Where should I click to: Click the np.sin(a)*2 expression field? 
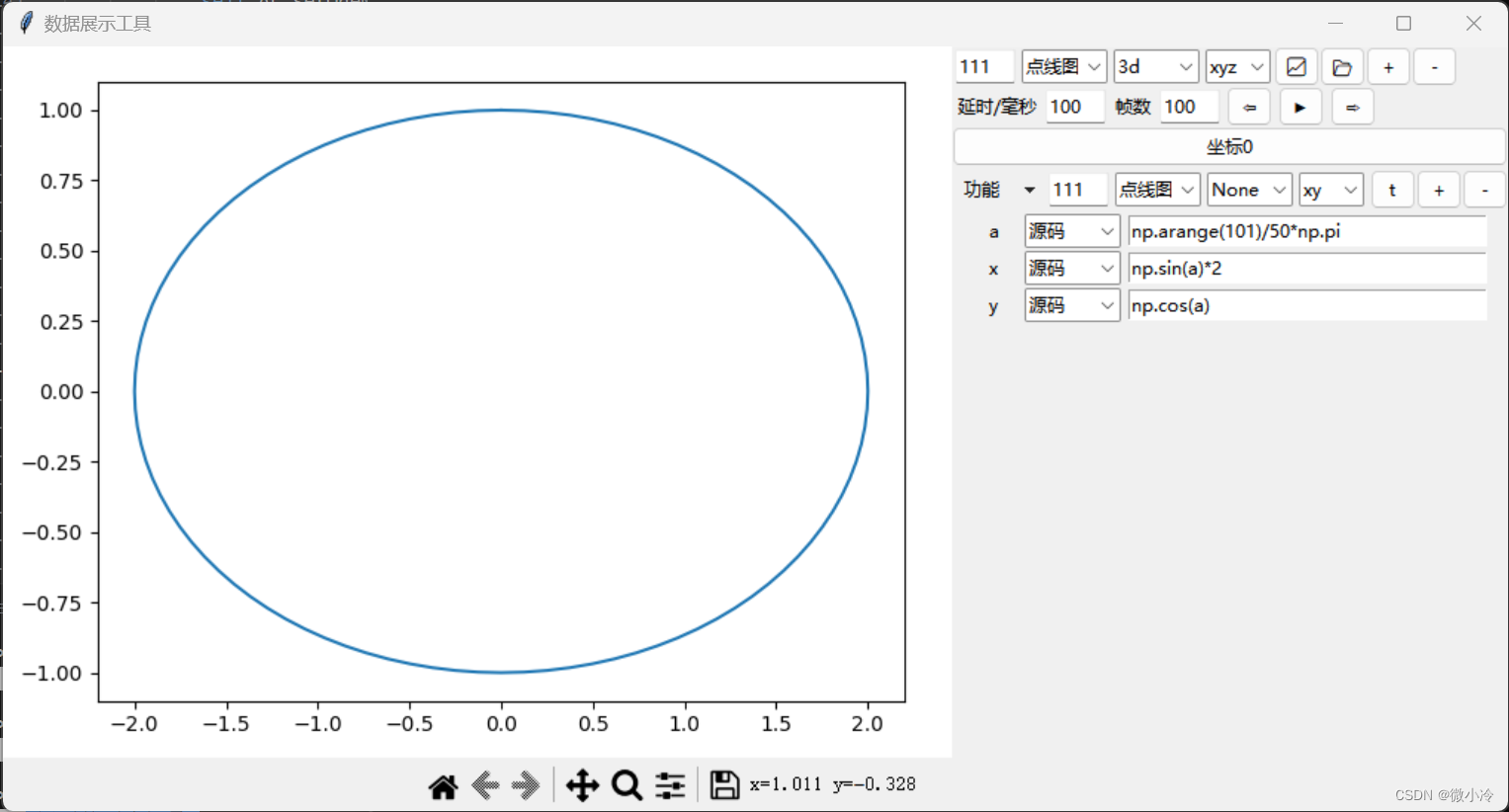1307,269
